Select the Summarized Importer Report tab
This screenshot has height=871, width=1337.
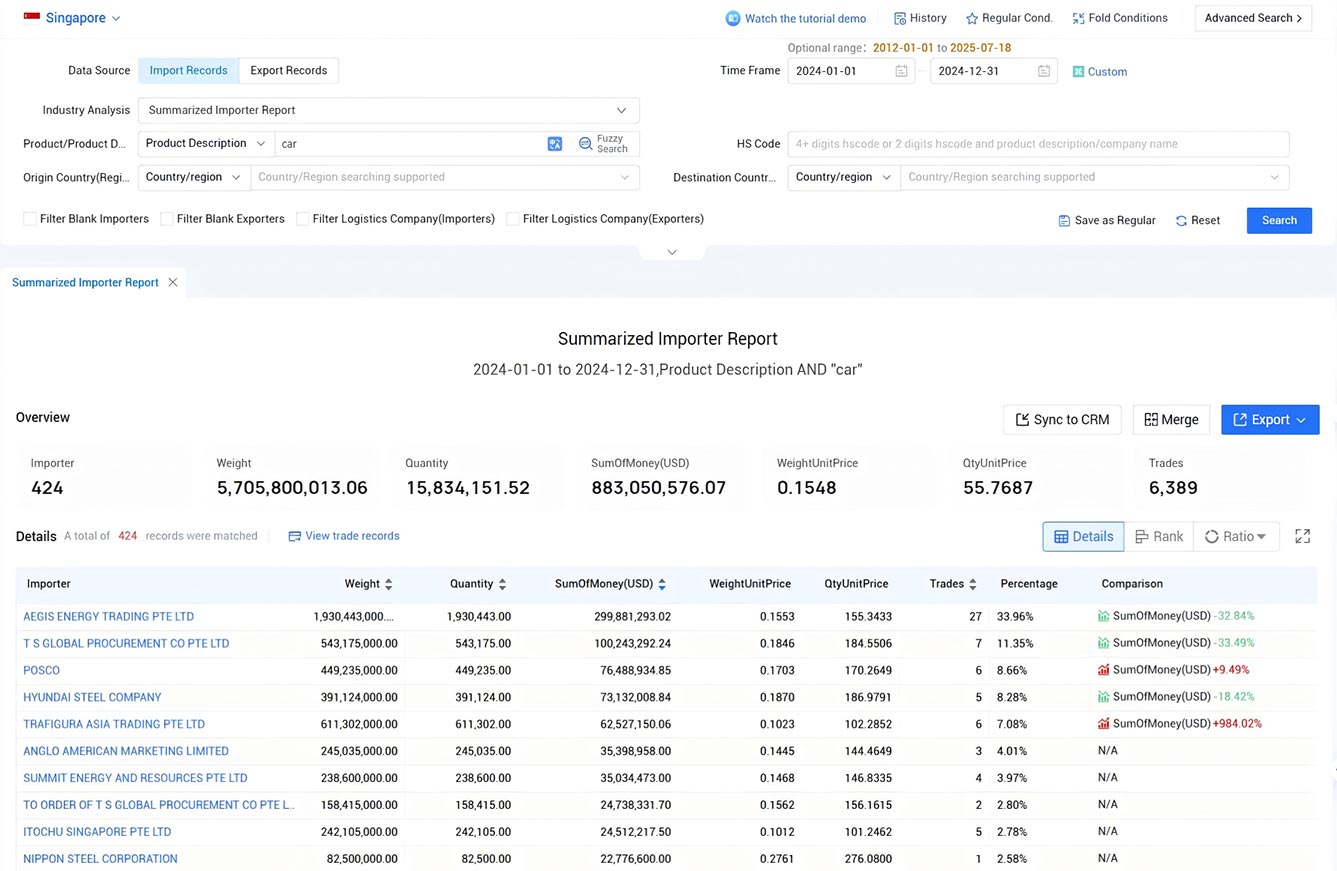85,283
